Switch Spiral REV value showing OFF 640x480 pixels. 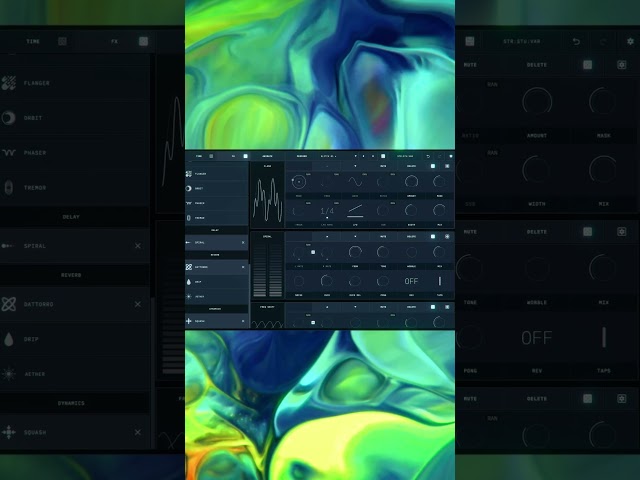pos(411,281)
